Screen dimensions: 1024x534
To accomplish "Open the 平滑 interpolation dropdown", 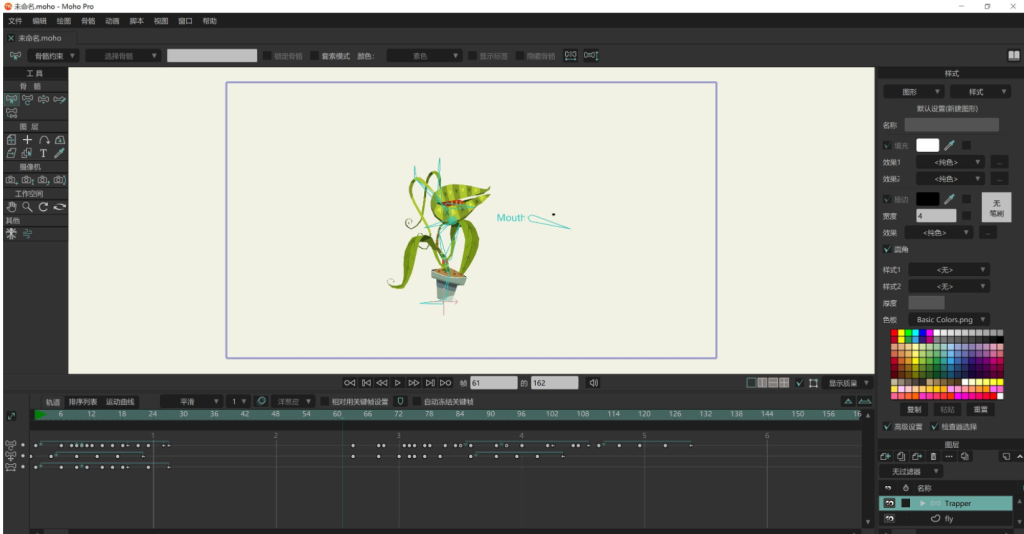I will point(191,401).
